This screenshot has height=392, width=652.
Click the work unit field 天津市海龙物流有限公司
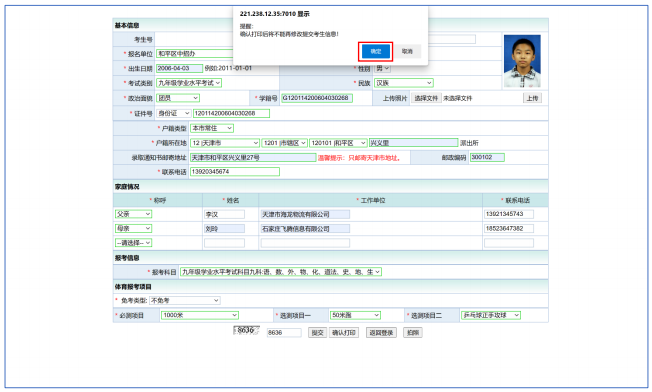[x=305, y=214]
